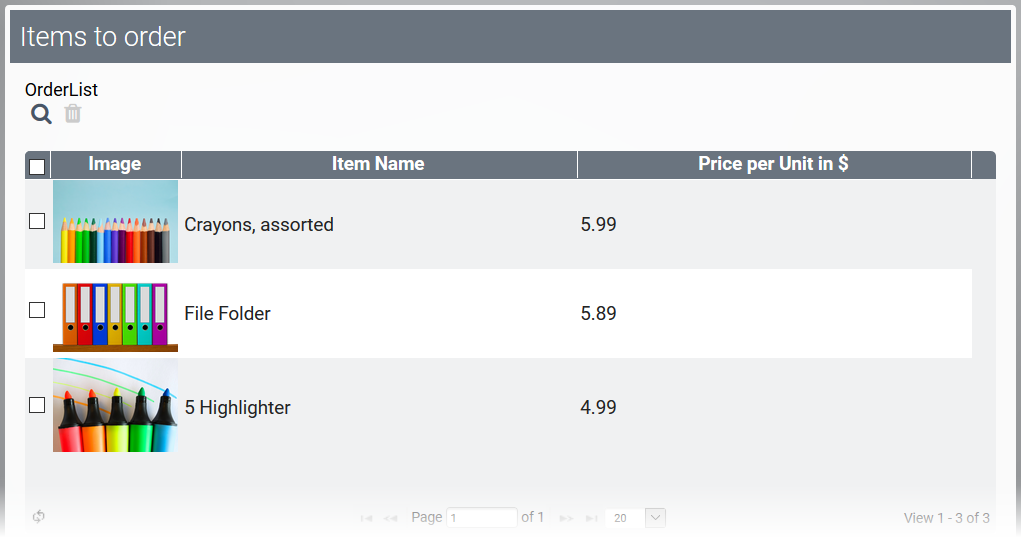This screenshot has height=538, width=1021.
Task: Click the delete trash icon
Action: point(73,114)
